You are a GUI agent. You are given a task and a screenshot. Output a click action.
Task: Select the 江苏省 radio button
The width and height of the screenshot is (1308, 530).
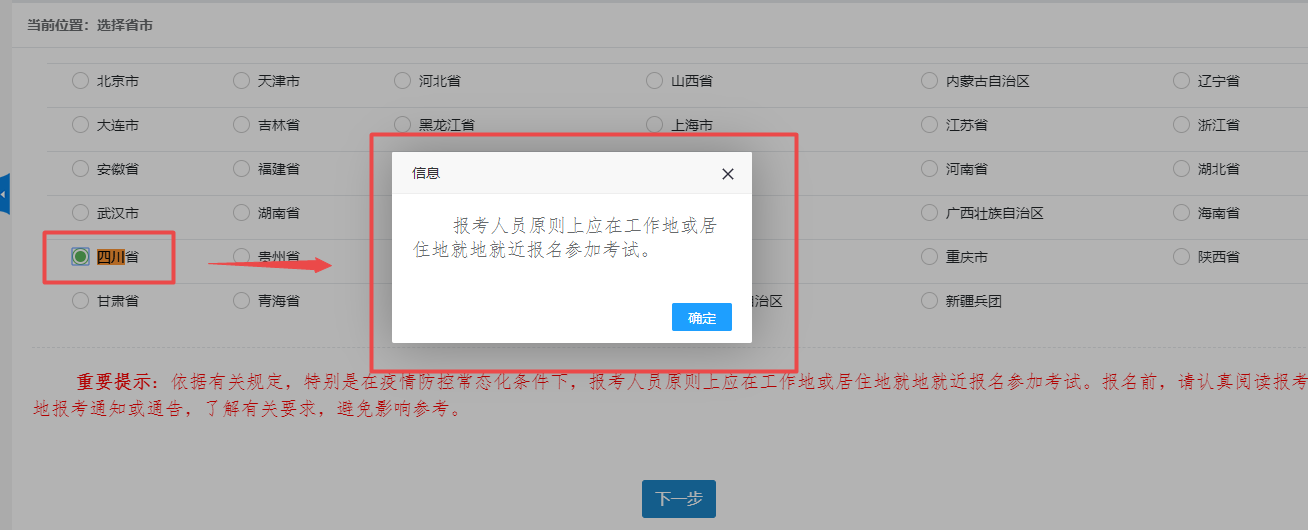(x=930, y=125)
